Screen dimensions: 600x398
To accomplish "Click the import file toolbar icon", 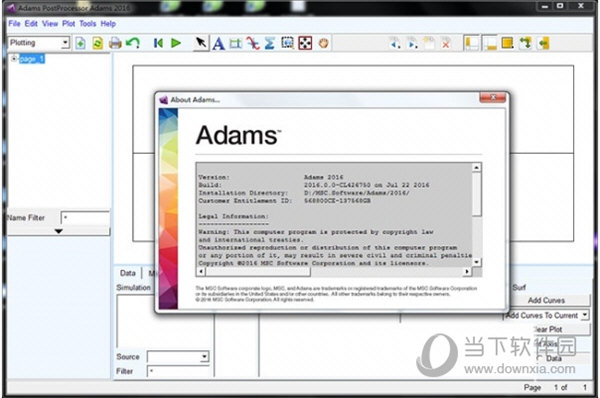I will (80, 43).
